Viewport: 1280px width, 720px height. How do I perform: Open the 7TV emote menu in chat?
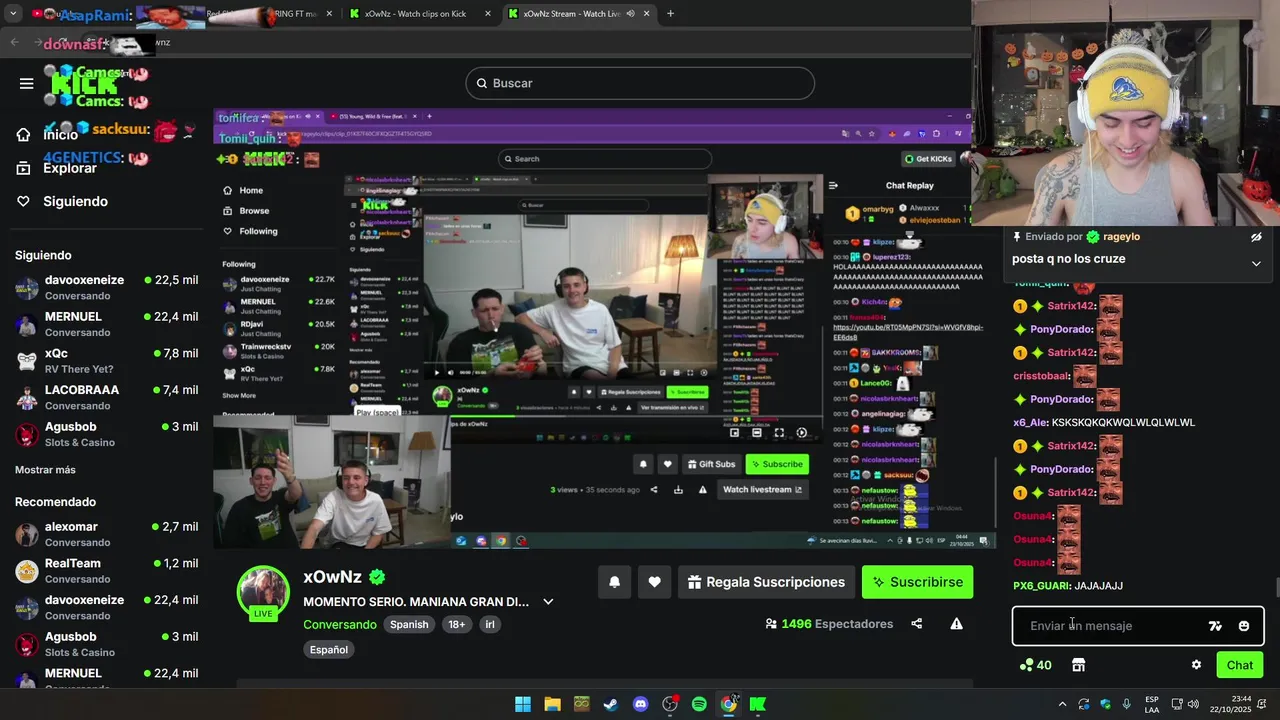[x=1215, y=626]
